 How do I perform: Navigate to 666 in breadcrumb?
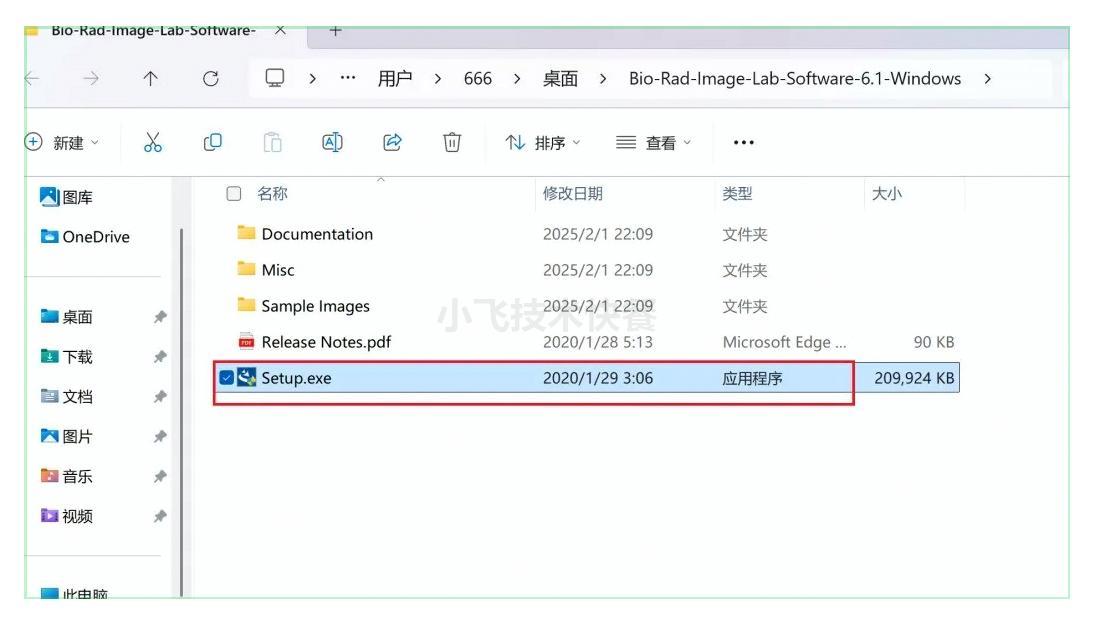478,78
